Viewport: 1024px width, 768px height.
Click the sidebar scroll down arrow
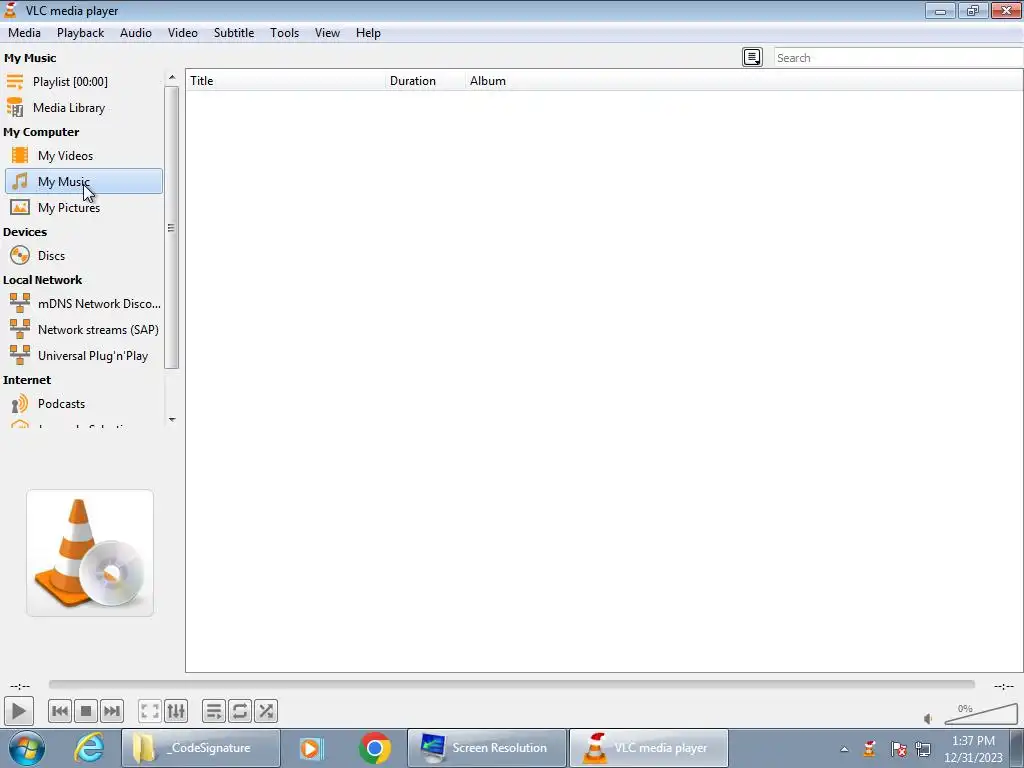coord(172,419)
